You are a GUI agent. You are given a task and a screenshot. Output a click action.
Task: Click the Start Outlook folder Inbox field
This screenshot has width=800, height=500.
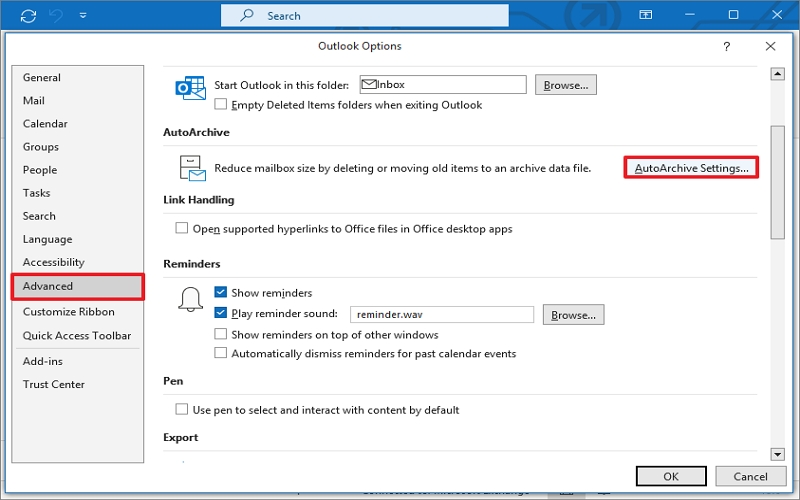[x=443, y=85]
